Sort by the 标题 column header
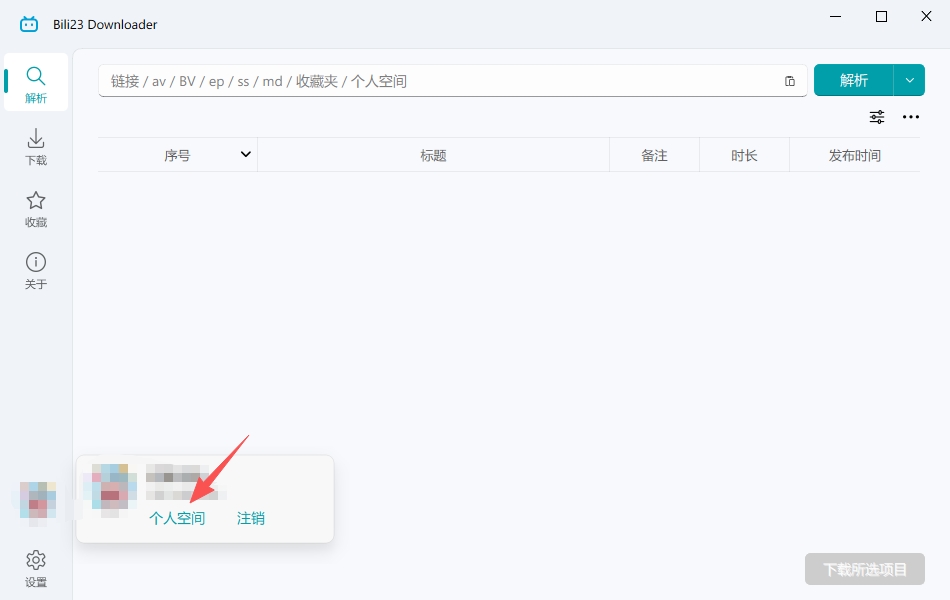Viewport: 950px width, 600px height. point(433,155)
